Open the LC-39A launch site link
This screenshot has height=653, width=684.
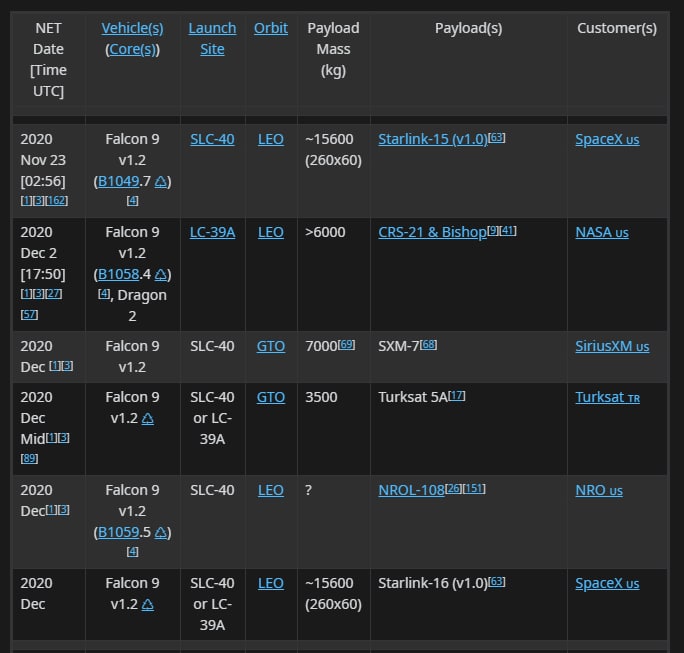212,232
